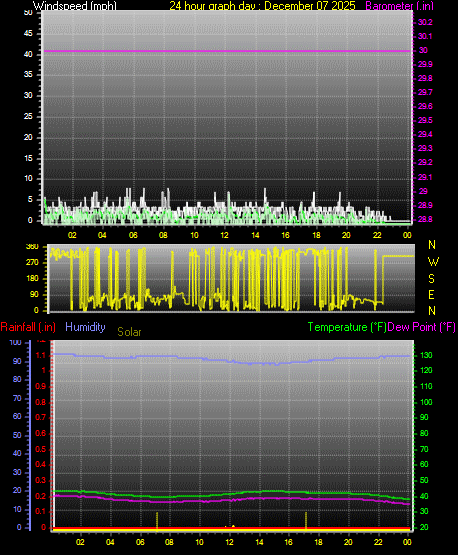Click the 'E' compass letter beside wind direction graph
Viewport: 458px width, 555px height.
(431, 294)
